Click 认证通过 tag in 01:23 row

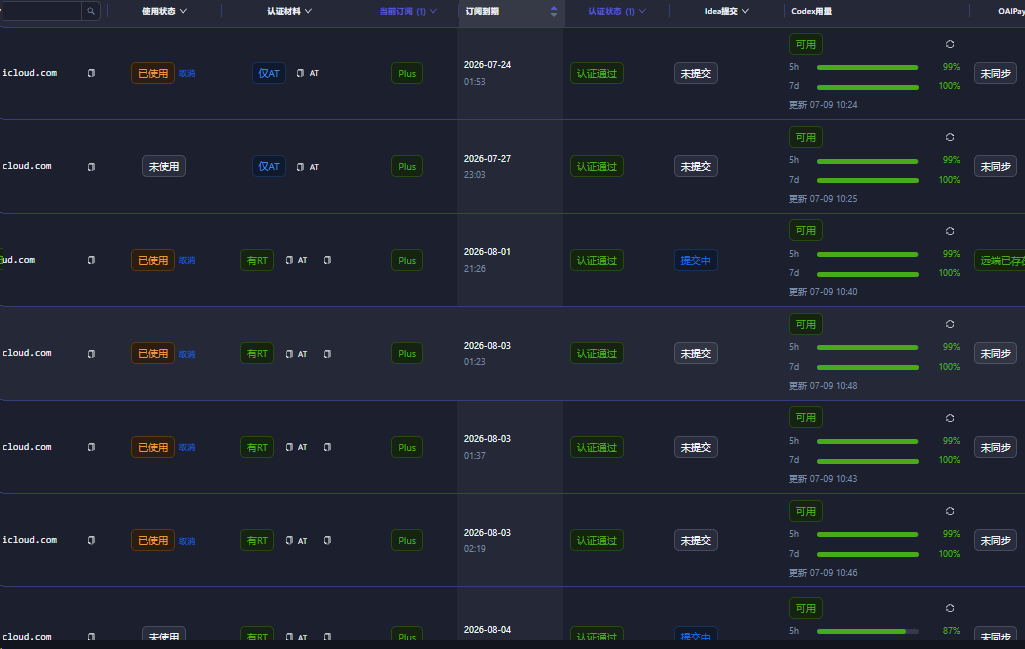597,354
